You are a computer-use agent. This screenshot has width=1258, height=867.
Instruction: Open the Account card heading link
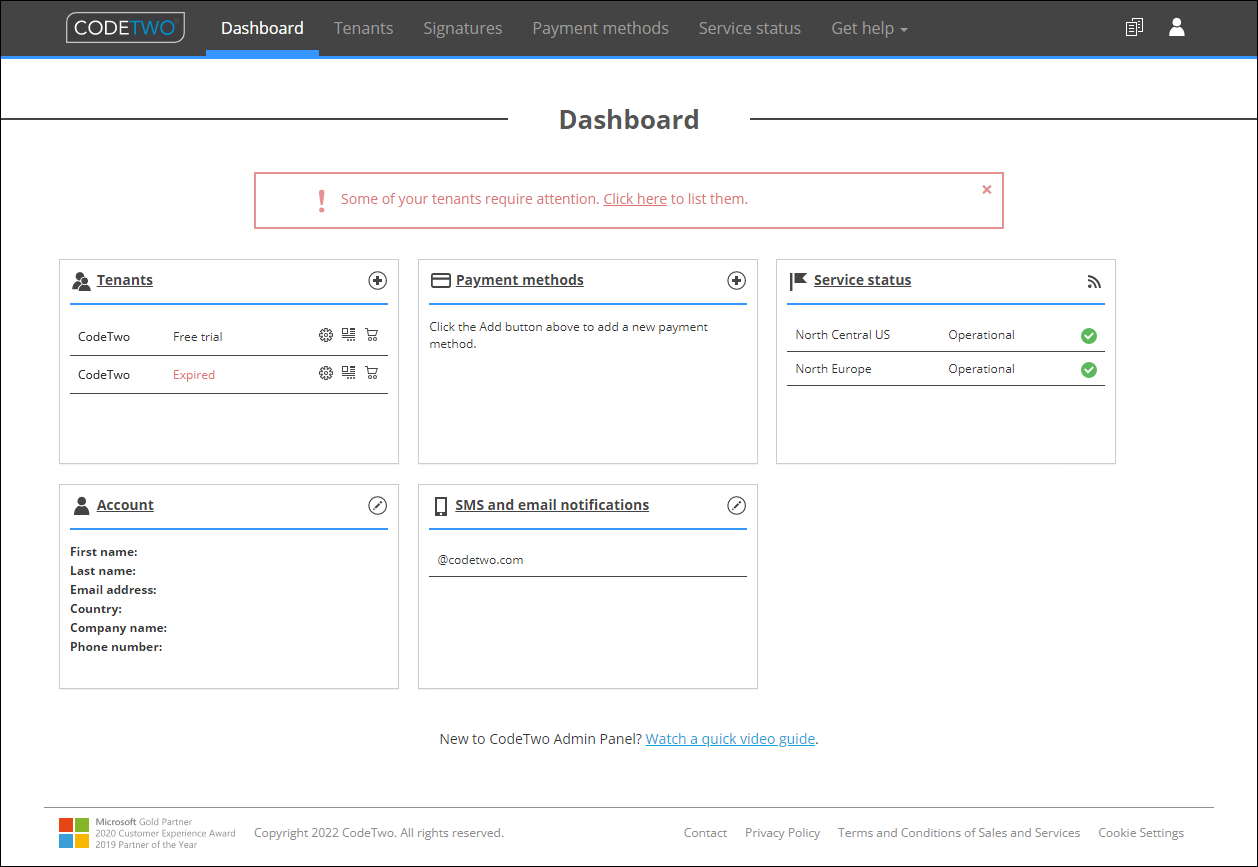pos(125,505)
